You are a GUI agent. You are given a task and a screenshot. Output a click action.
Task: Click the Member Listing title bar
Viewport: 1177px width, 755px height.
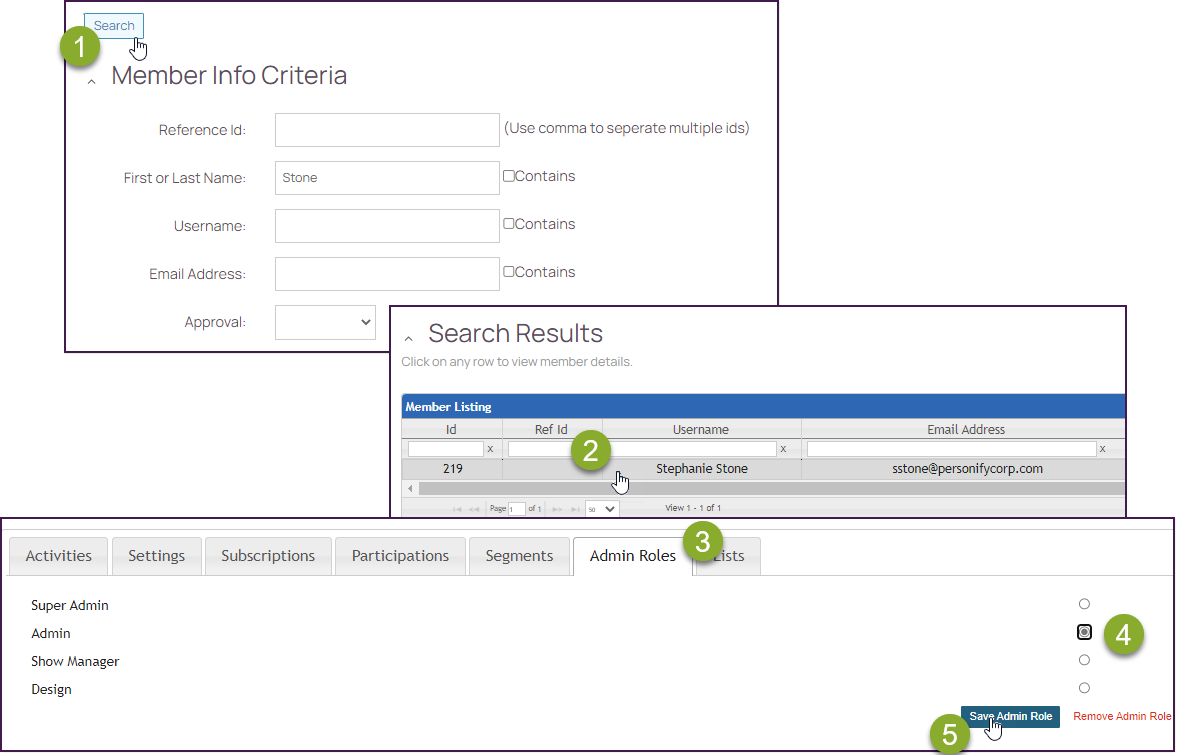click(763, 407)
